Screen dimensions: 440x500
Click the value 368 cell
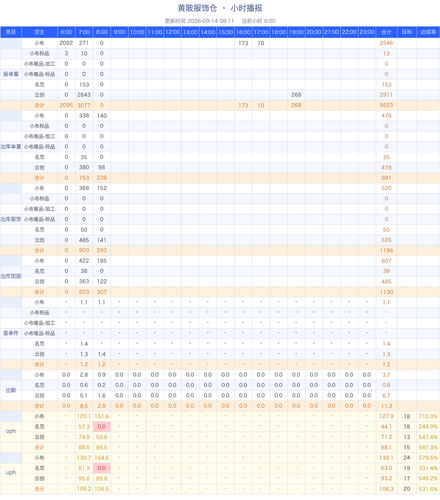84,188
